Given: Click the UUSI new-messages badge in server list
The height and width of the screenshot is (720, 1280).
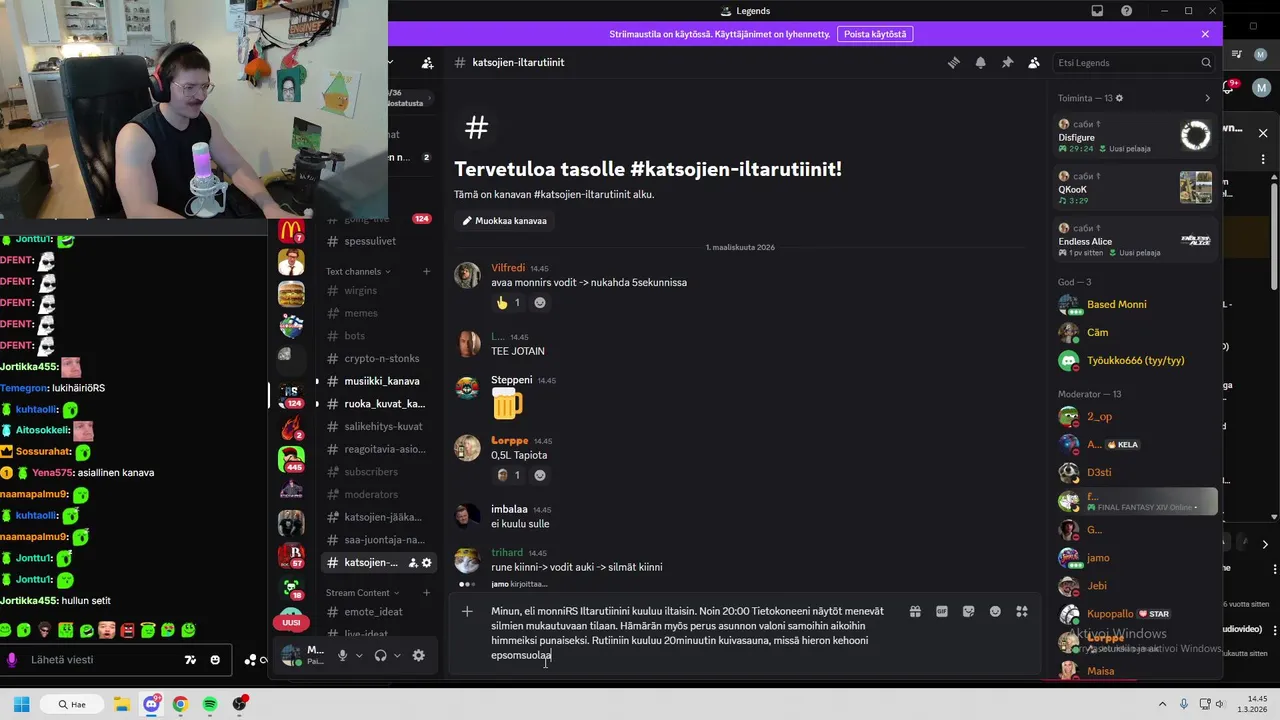Looking at the screenshot, I should (291, 622).
